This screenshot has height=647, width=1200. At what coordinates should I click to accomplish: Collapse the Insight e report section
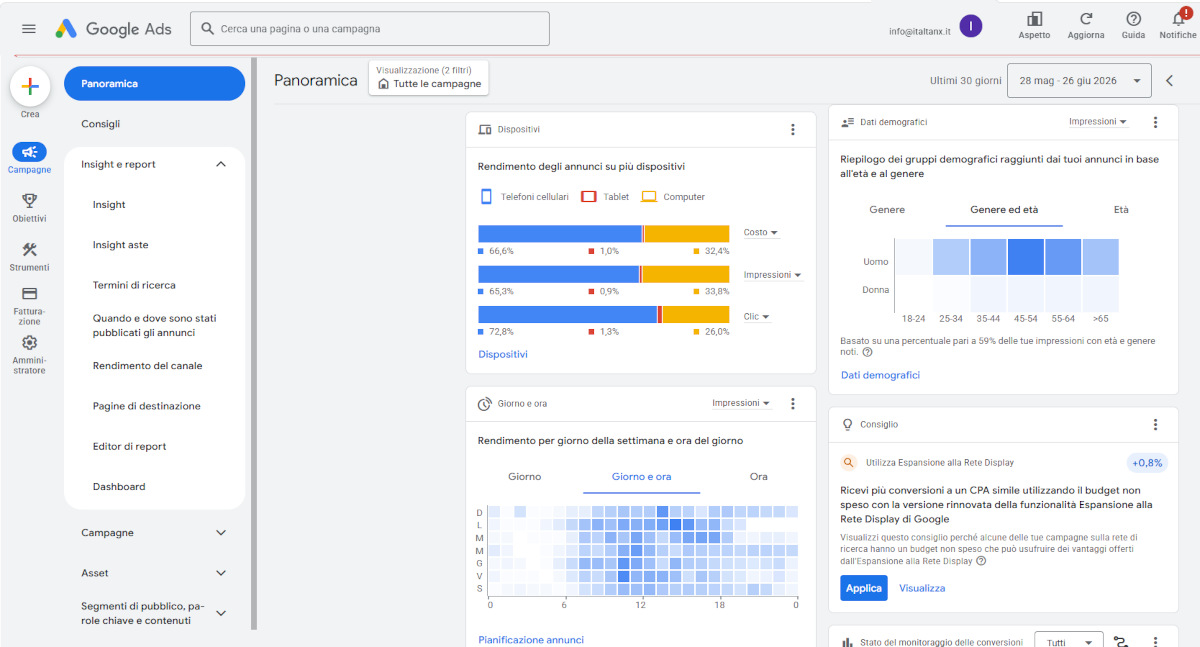221,164
